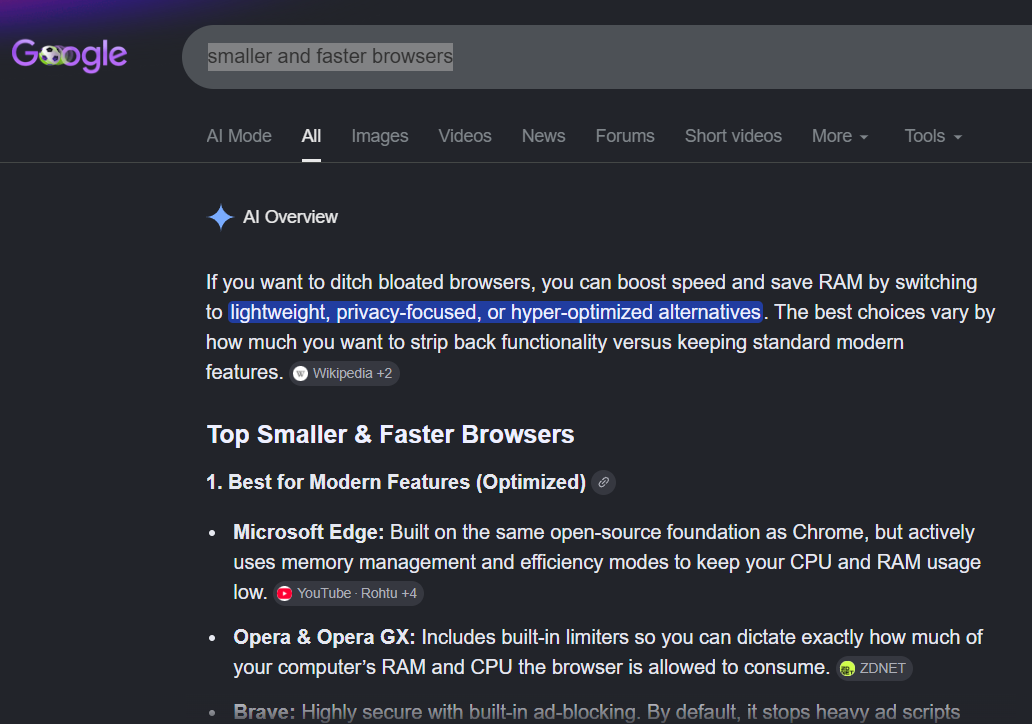
Task: Click the ZDNET source favicon
Action: coord(847,669)
